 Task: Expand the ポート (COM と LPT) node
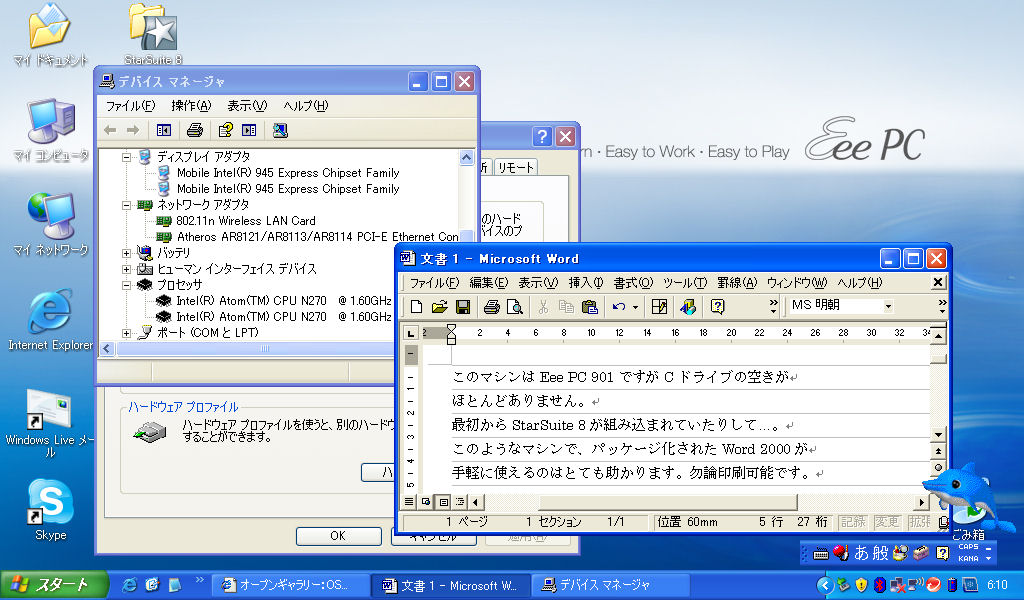click(x=127, y=333)
